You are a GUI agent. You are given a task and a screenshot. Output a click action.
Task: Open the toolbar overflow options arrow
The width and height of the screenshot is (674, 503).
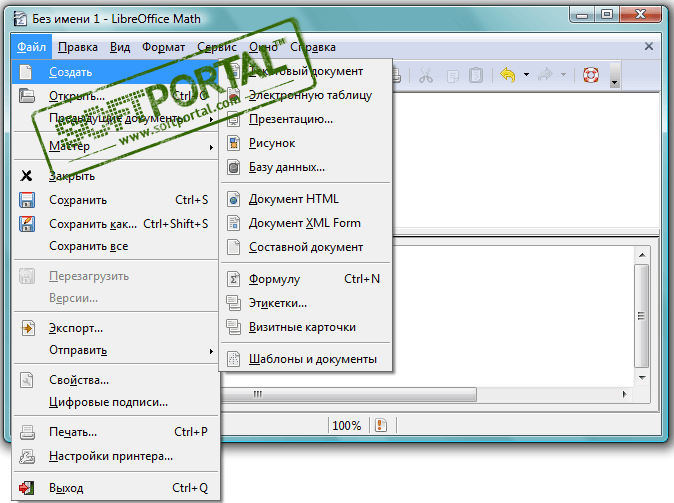click(615, 76)
